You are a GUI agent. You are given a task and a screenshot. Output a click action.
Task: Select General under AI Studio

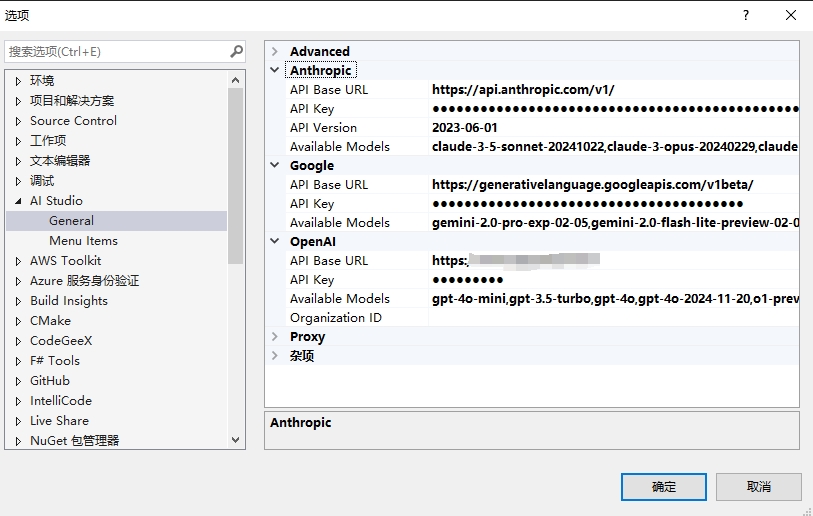[x=71, y=221]
